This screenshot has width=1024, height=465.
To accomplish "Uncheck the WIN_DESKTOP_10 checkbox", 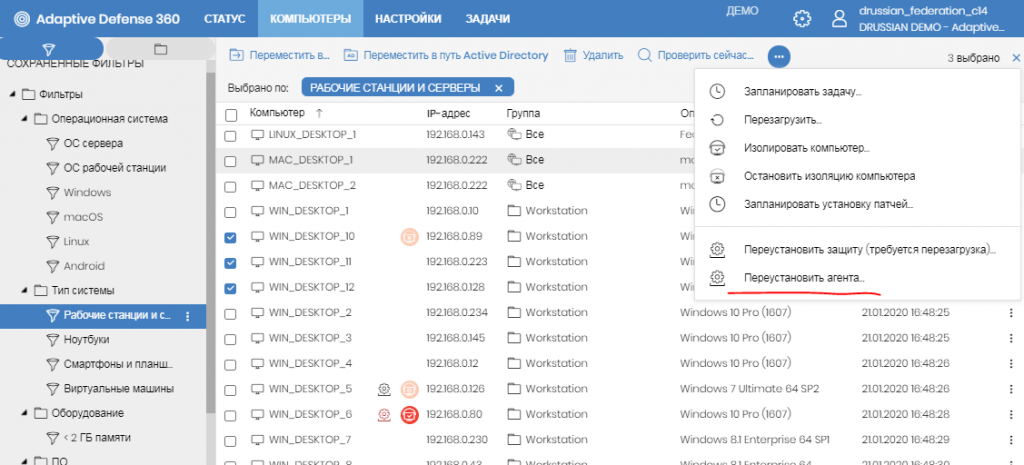I will pos(231,238).
